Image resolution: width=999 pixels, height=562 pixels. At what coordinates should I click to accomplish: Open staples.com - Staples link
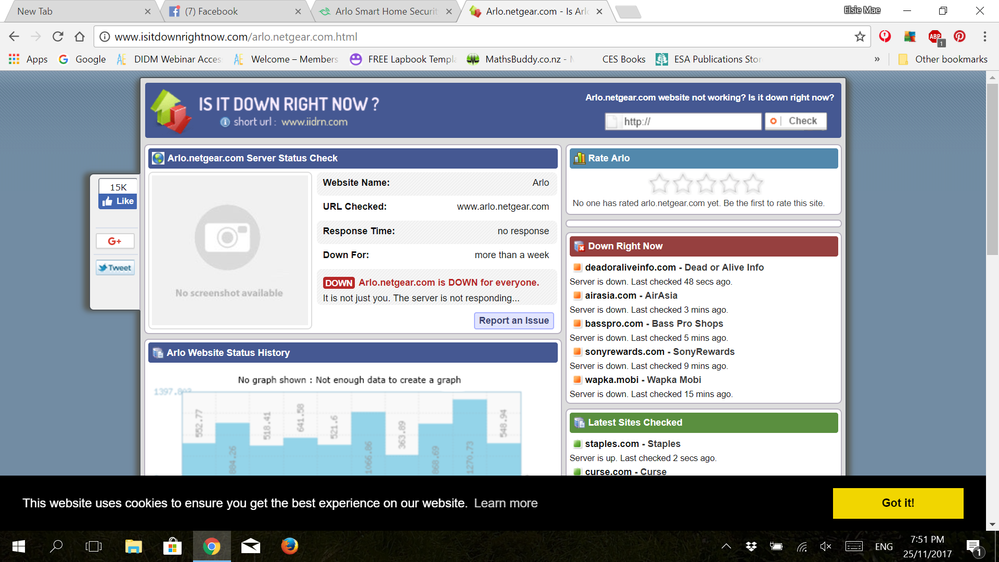click(x=633, y=443)
